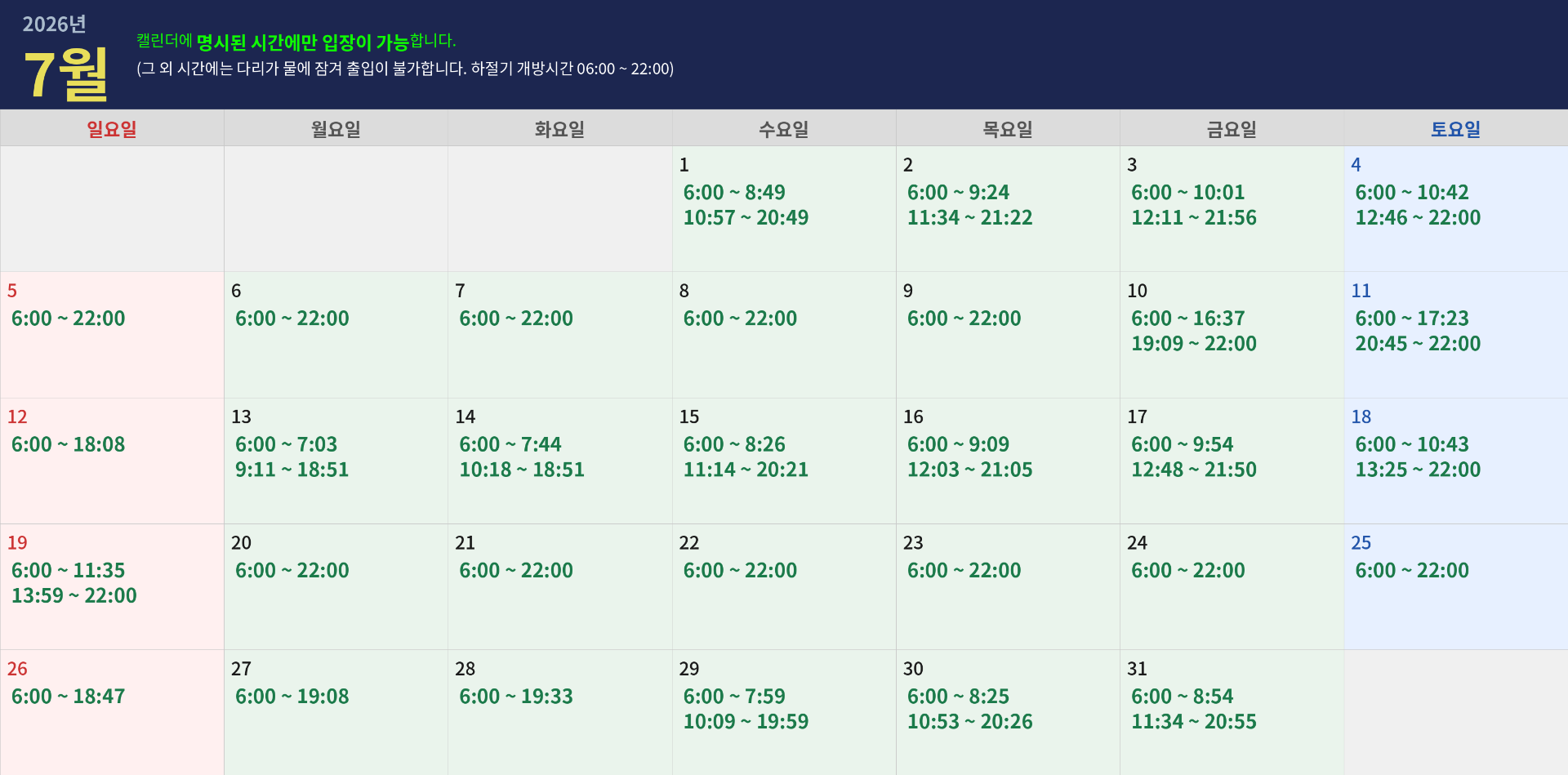Click the 토요일 column header

coord(1455,129)
